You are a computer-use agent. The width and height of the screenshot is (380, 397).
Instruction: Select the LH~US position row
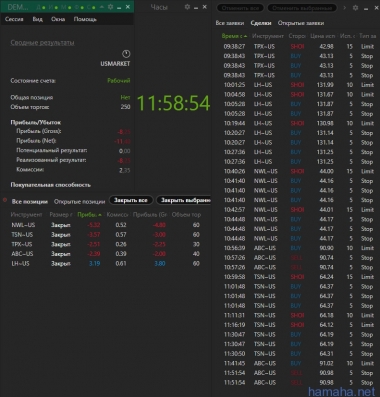[106, 264]
